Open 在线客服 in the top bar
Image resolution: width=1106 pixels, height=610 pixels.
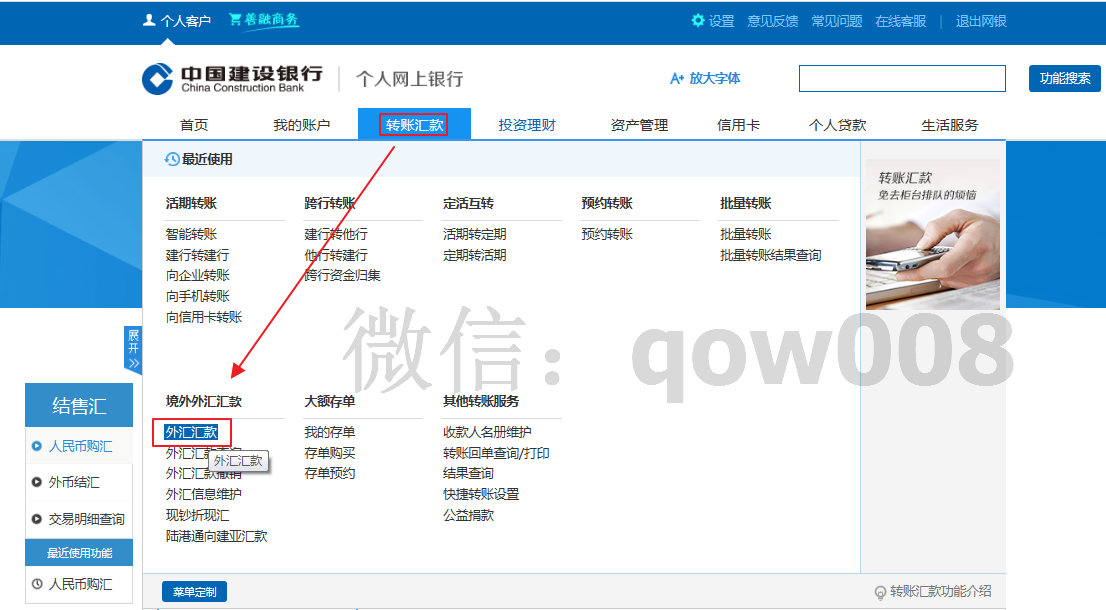click(901, 21)
